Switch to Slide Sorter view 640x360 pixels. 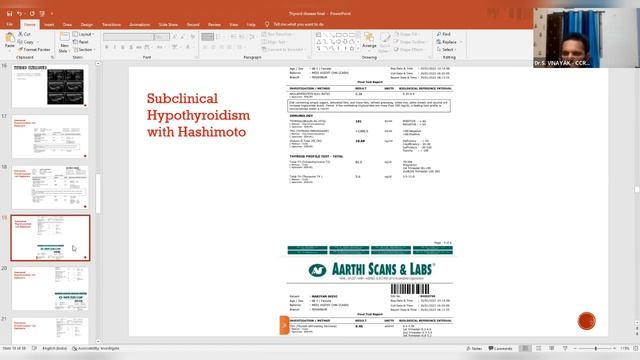pos(538,349)
